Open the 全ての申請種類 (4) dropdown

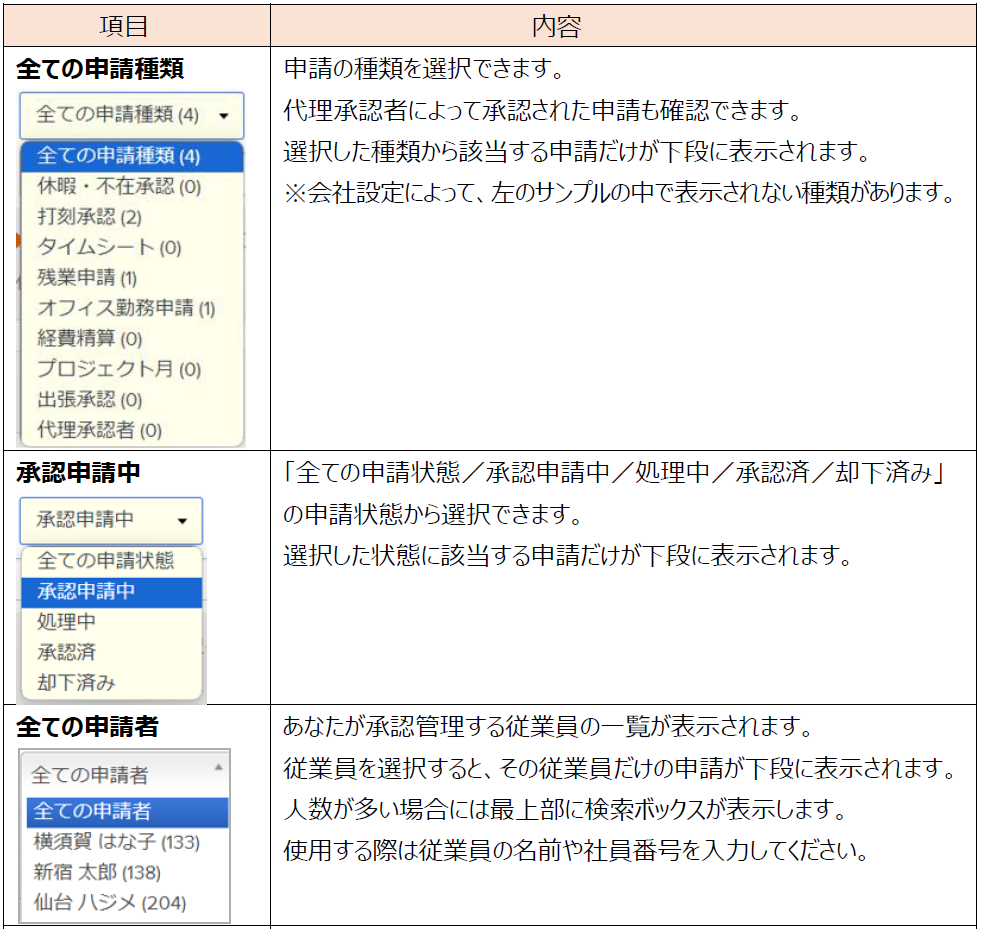pos(131,115)
